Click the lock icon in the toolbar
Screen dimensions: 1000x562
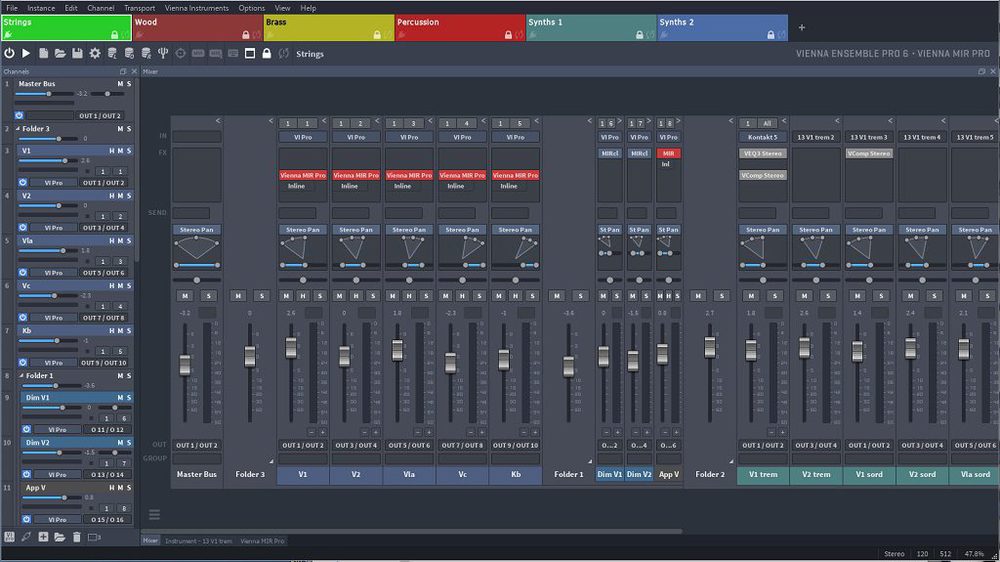[267, 54]
